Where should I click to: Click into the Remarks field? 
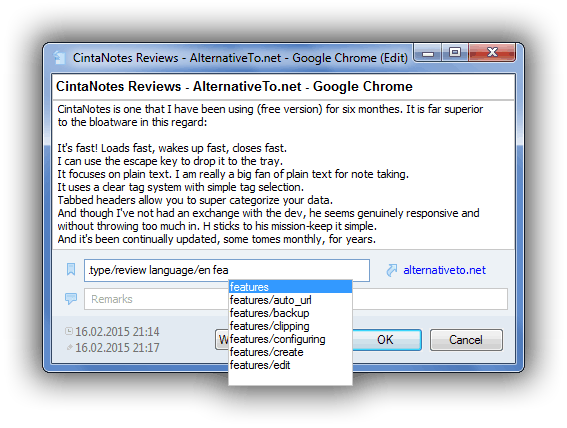point(296,299)
